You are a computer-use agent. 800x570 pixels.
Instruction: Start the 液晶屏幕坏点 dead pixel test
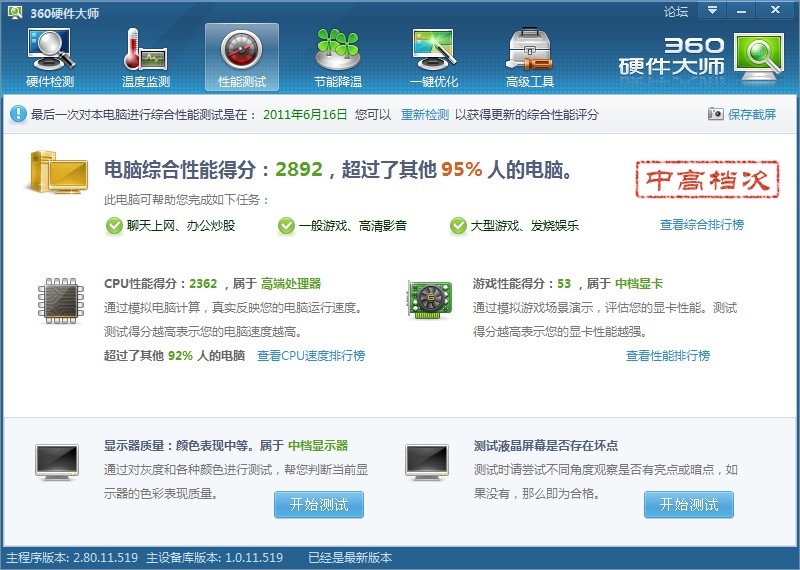[689, 505]
